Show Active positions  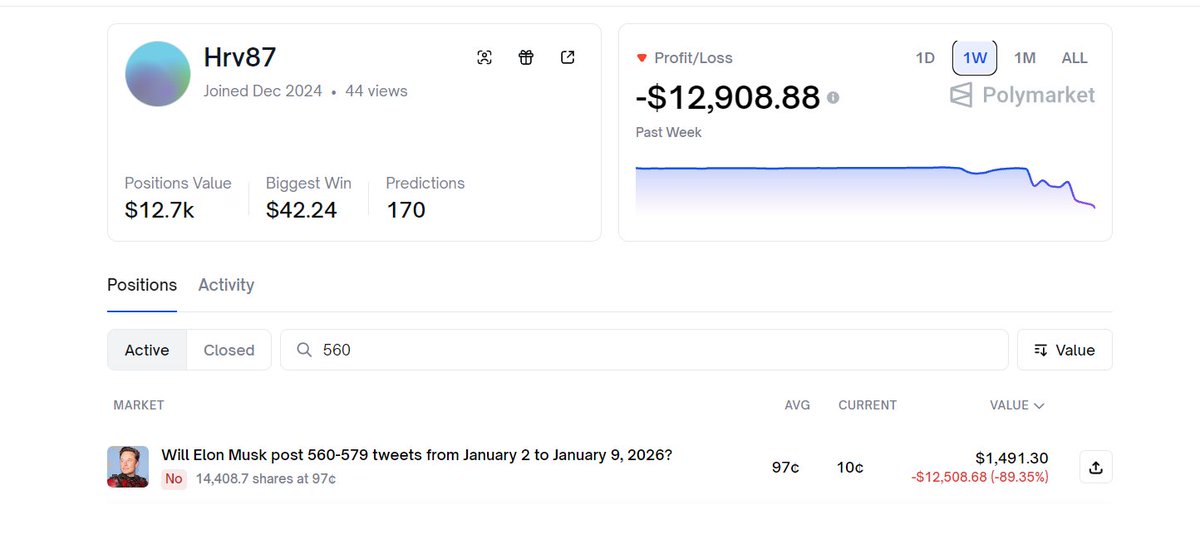[147, 350]
